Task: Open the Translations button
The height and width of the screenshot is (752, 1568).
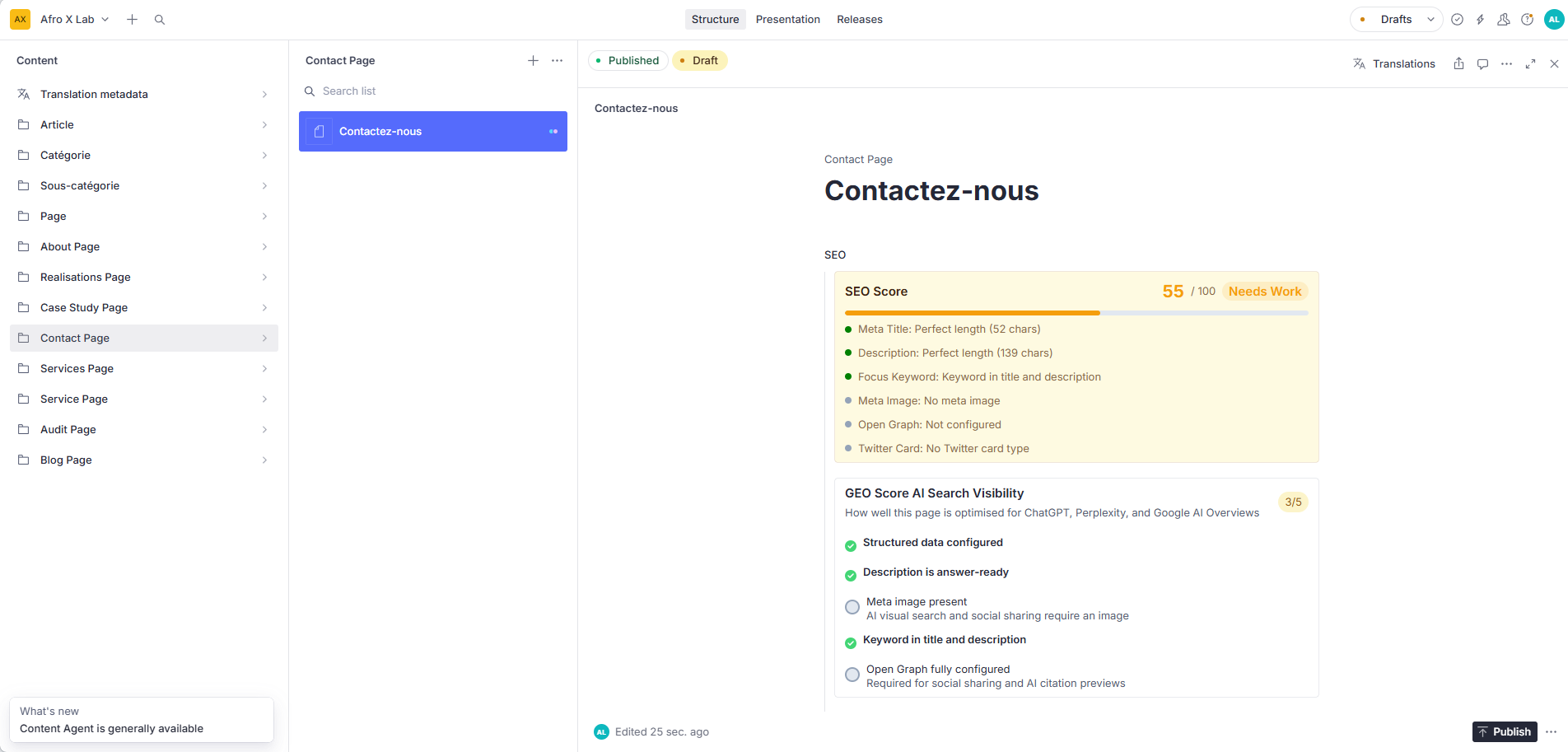Action: point(1394,63)
